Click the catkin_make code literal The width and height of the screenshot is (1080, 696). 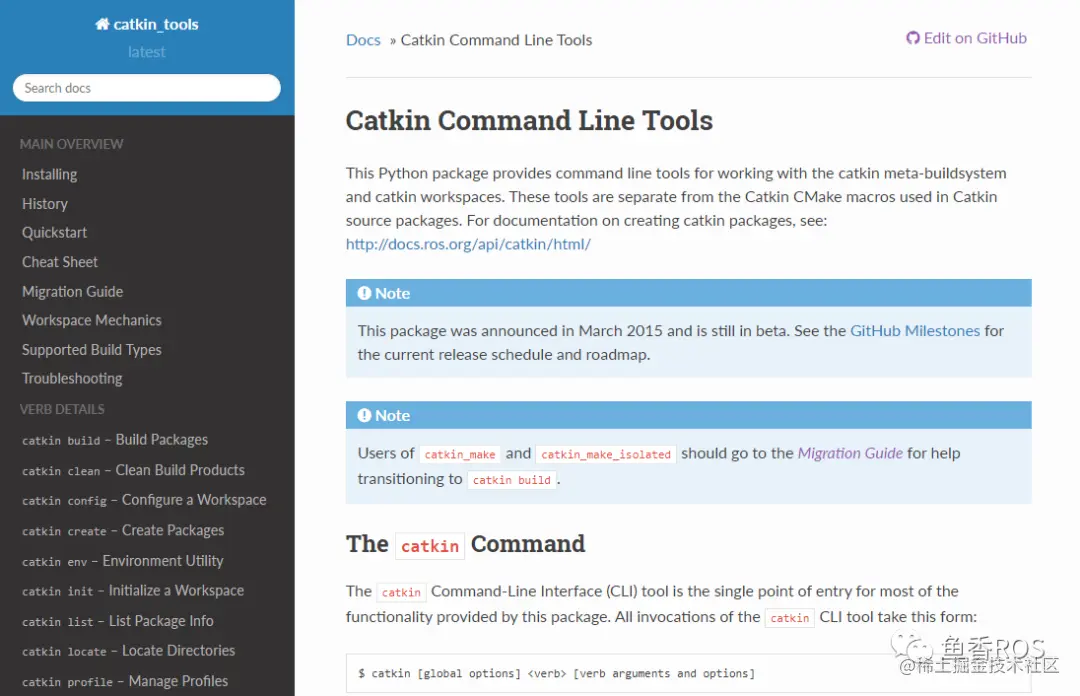pos(460,454)
